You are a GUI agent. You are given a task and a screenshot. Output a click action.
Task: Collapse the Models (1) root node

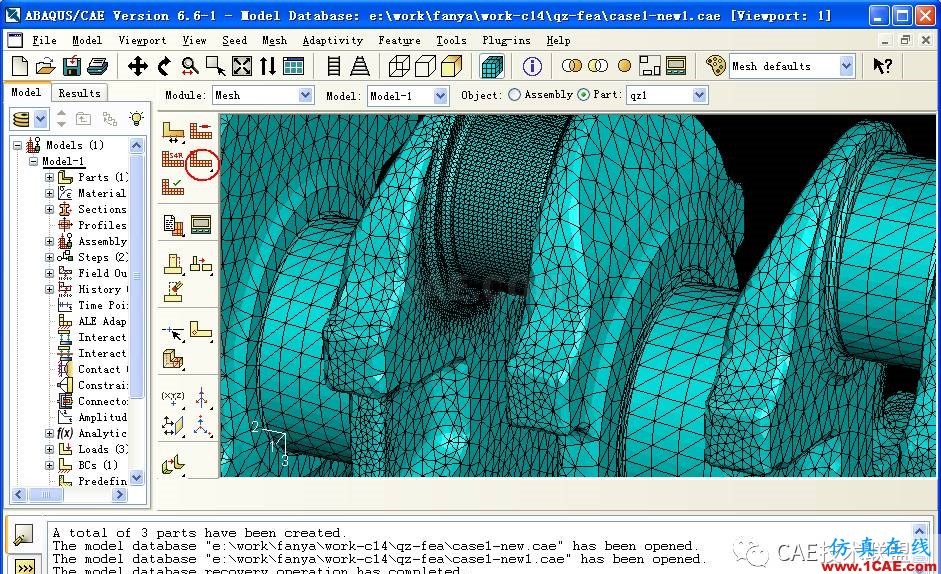click(x=17, y=145)
